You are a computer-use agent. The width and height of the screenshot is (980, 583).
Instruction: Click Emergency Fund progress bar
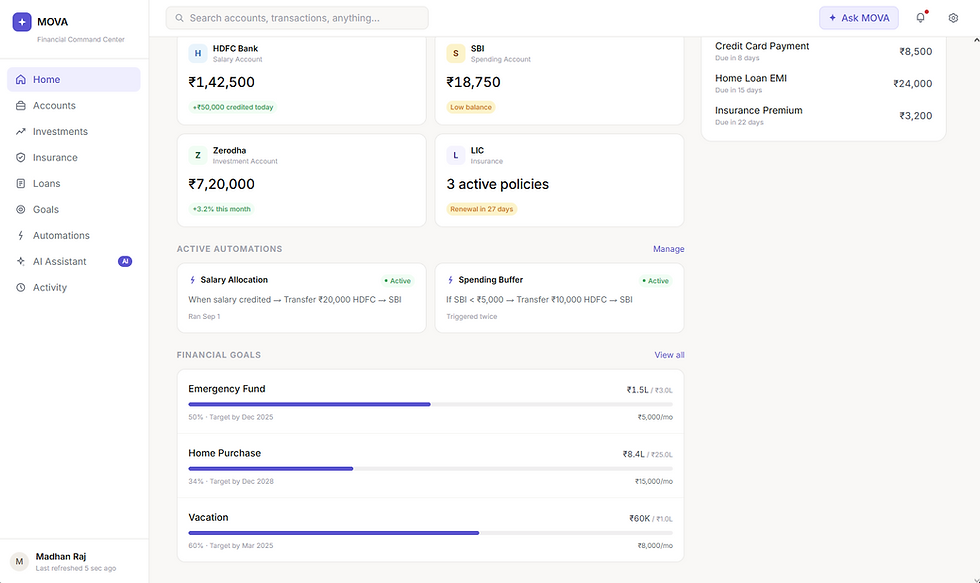point(431,404)
